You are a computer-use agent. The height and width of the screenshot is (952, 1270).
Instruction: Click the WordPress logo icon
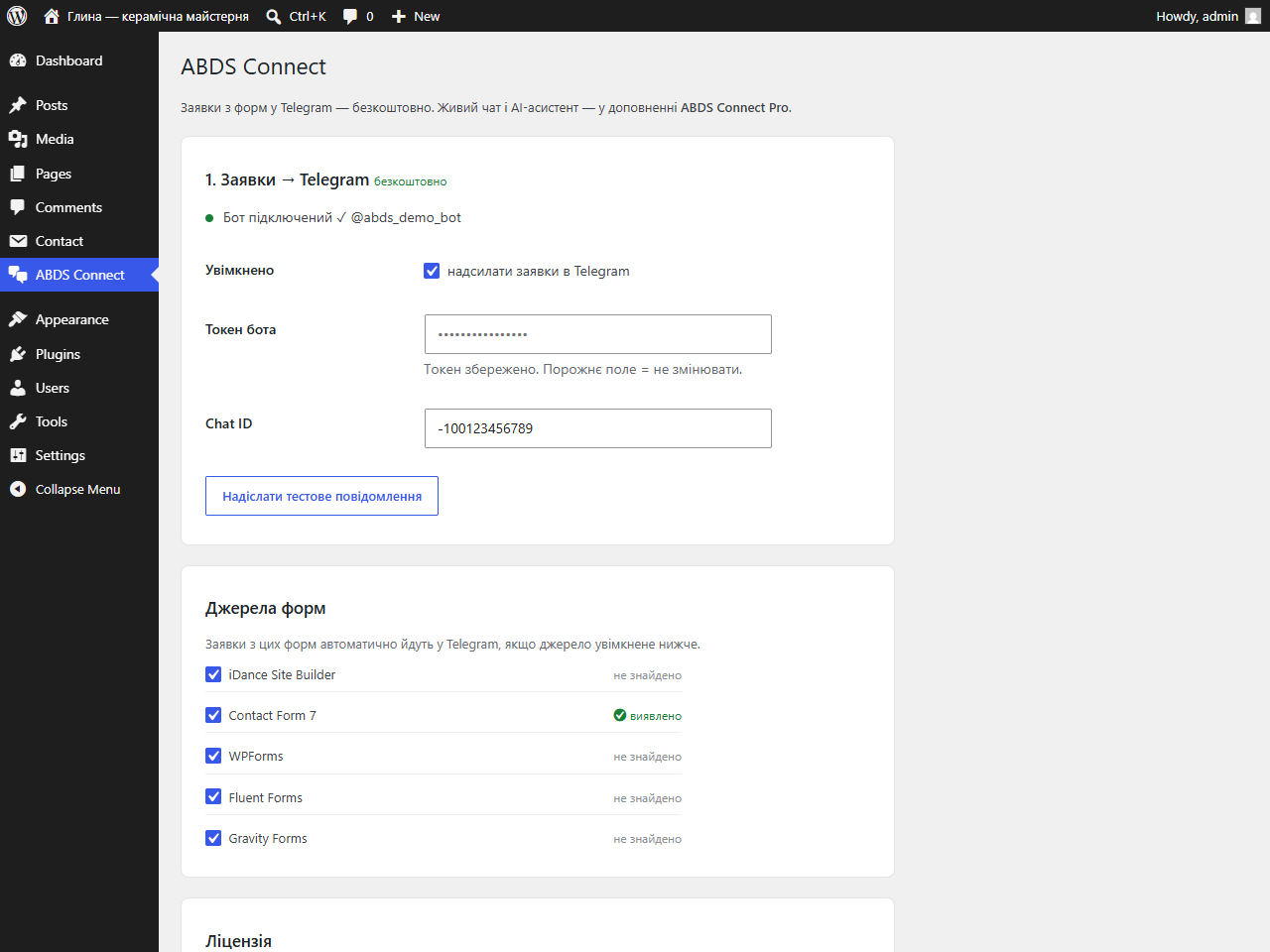17,16
